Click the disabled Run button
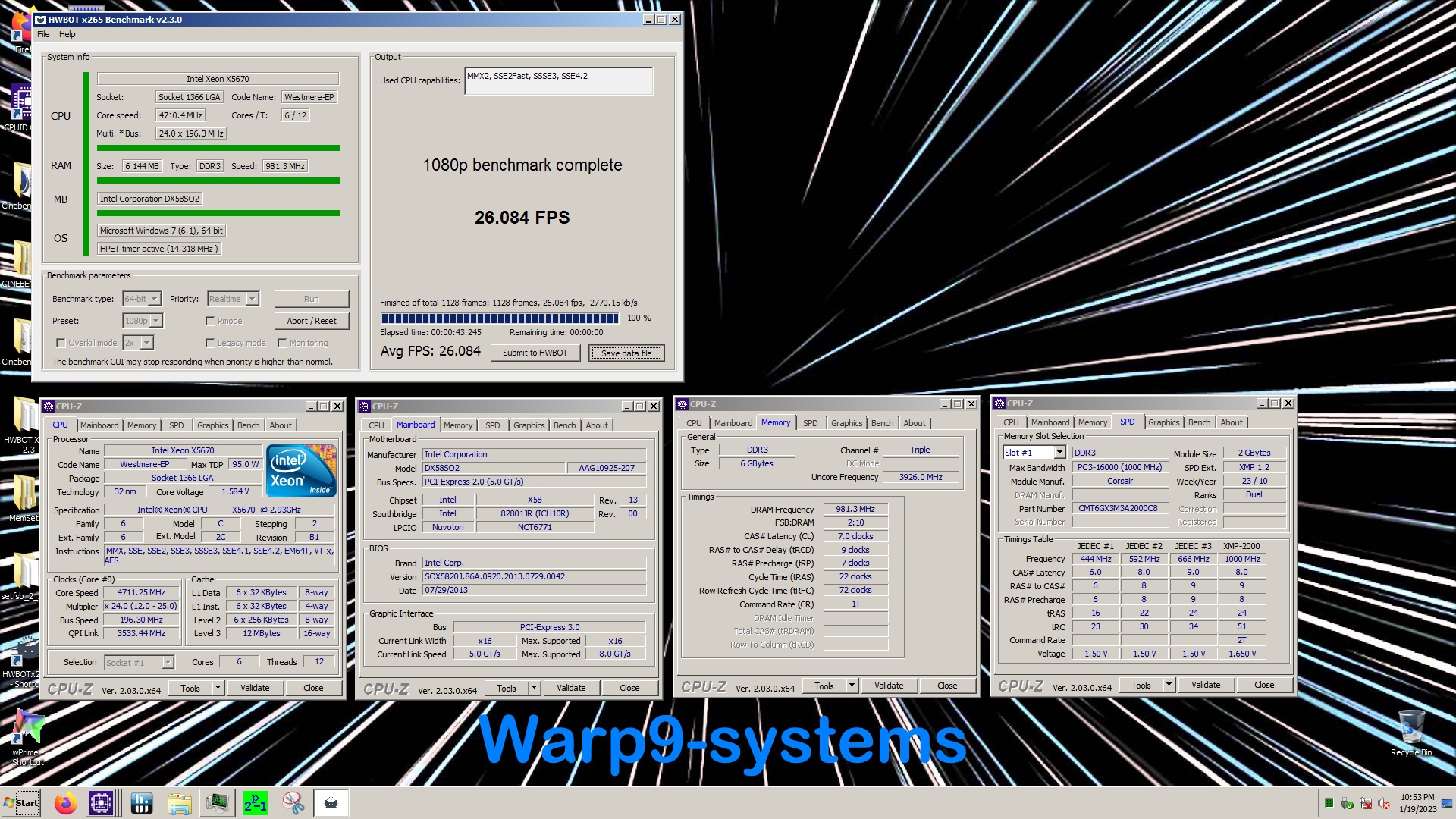Screen dimensions: 1456x819 (x=312, y=299)
